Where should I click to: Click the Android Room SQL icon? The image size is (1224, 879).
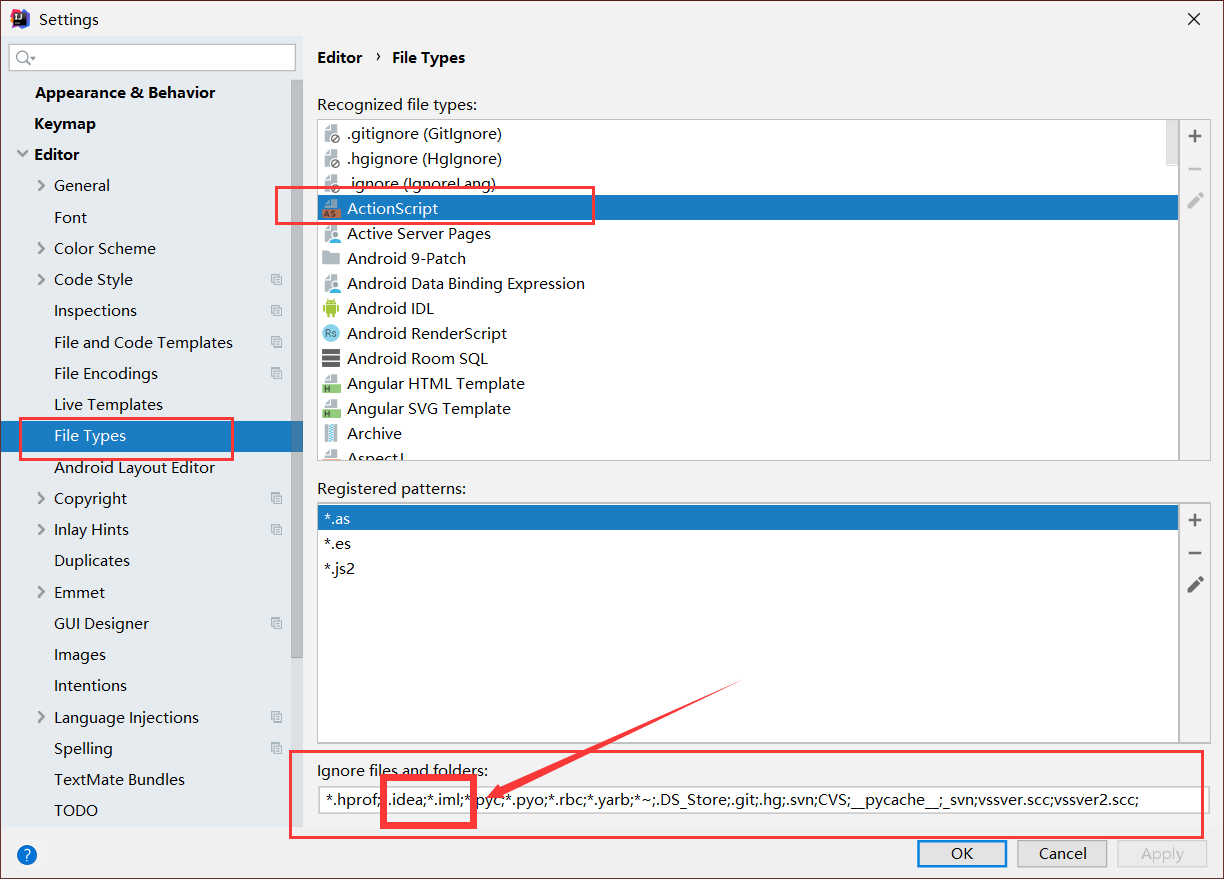[331, 359]
